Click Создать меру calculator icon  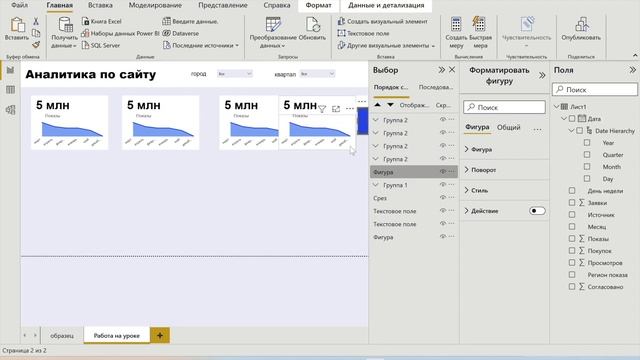(456, 24)
